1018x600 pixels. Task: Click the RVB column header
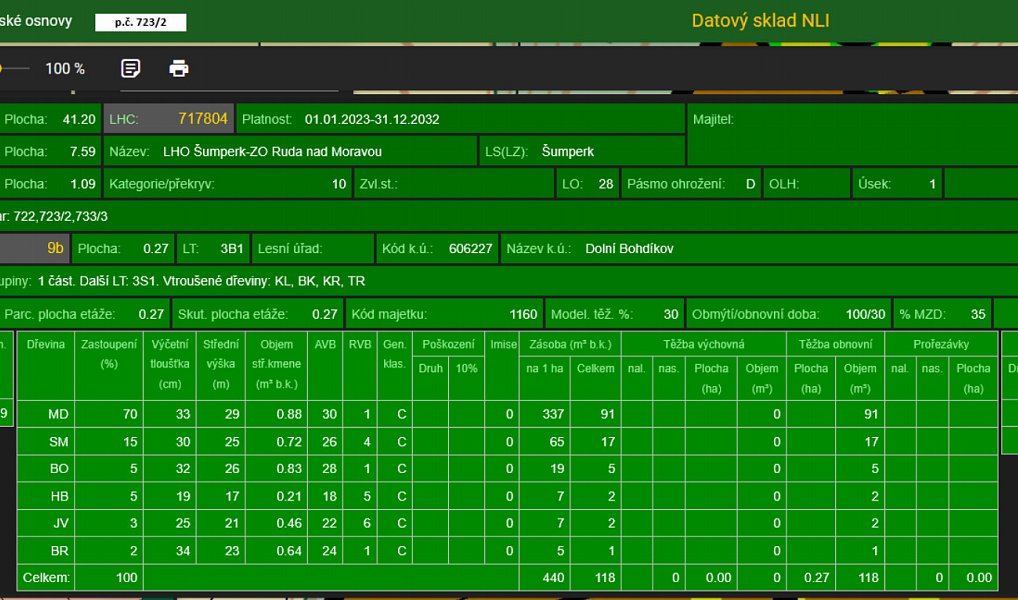pyautogui.click(x=360, y=366)
